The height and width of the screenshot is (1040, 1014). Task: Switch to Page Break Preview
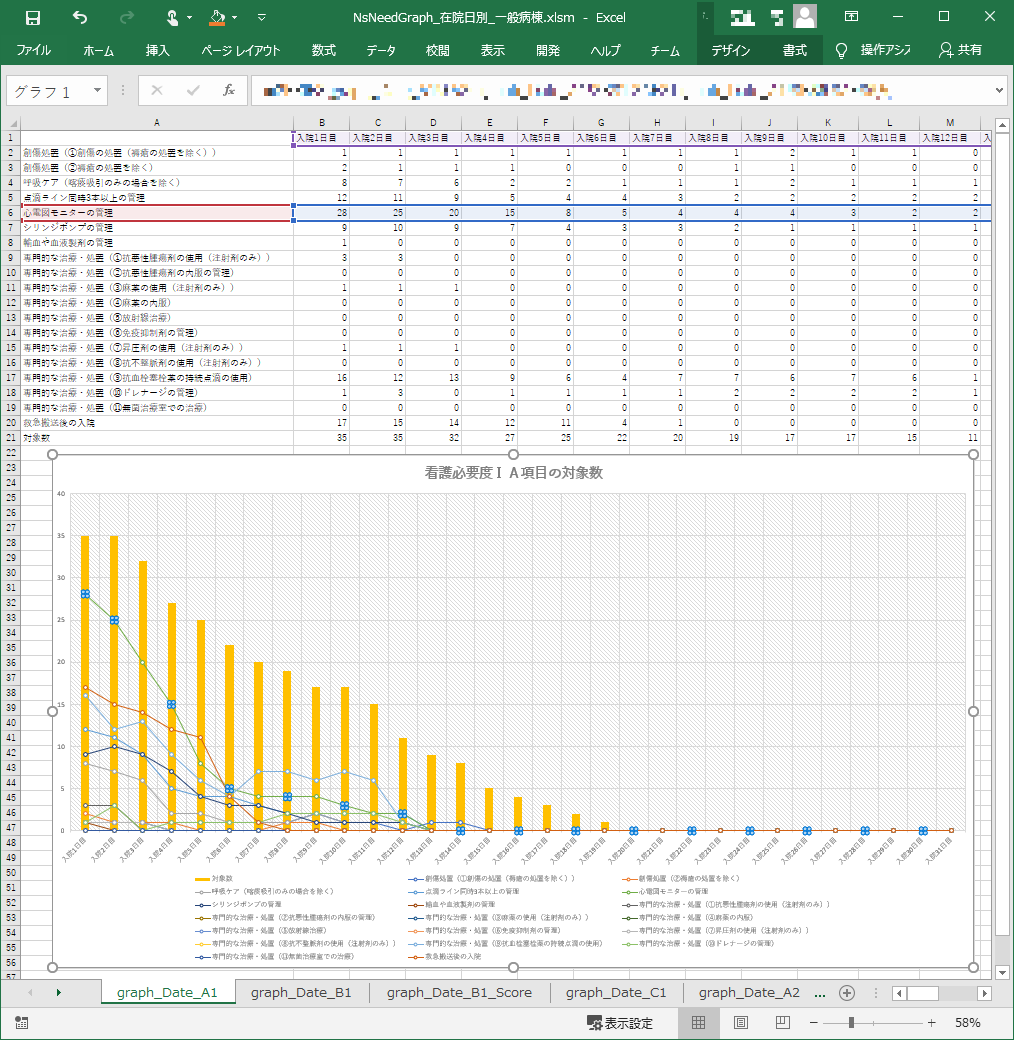[x=781, y=1023]
